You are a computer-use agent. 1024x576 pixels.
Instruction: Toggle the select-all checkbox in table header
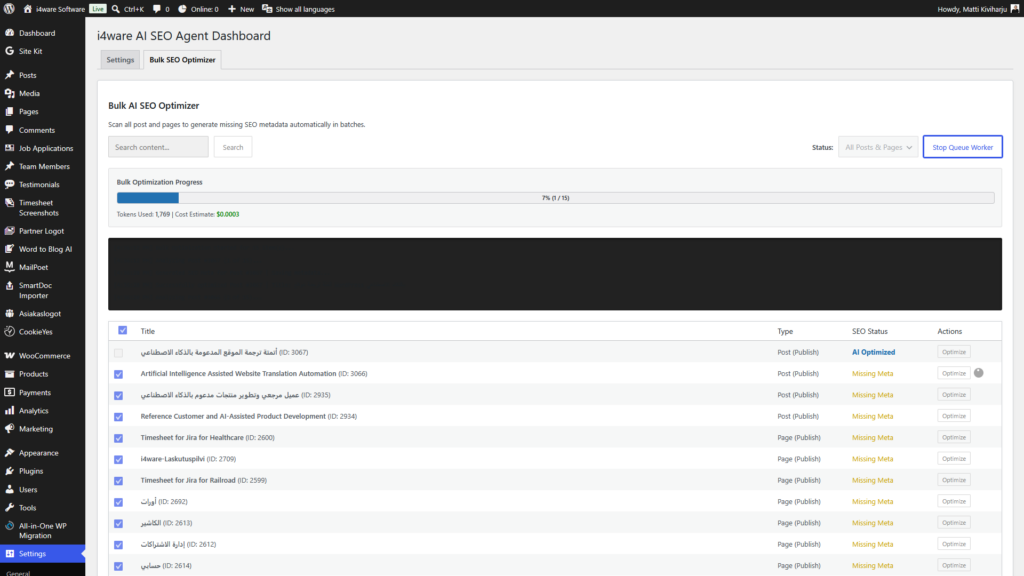pyautogui.click(x=123, y=330)
